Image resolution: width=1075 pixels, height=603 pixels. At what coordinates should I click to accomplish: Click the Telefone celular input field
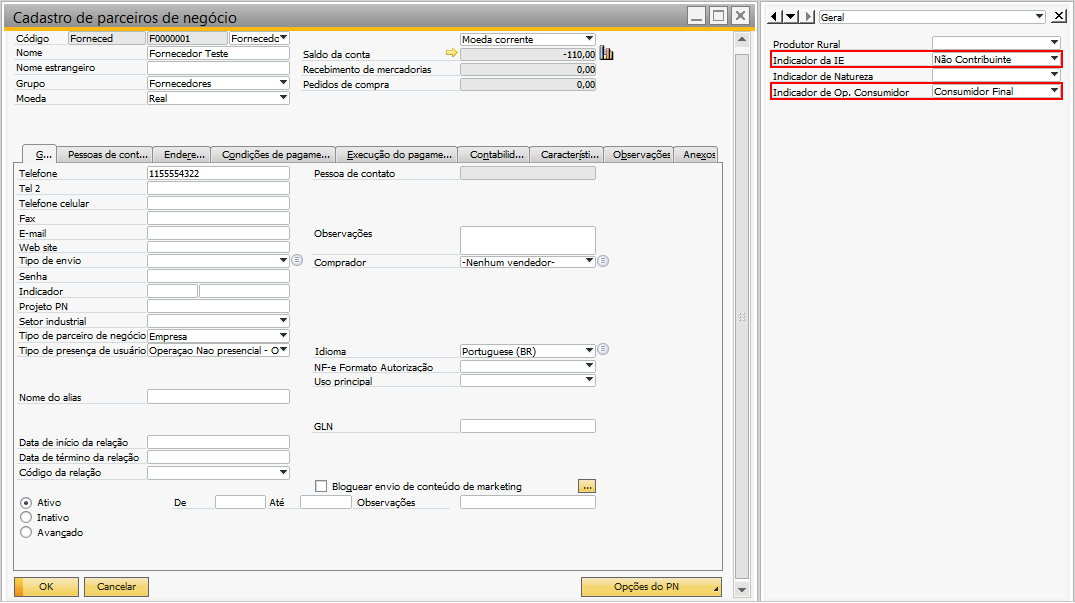[x=218, y=203]
